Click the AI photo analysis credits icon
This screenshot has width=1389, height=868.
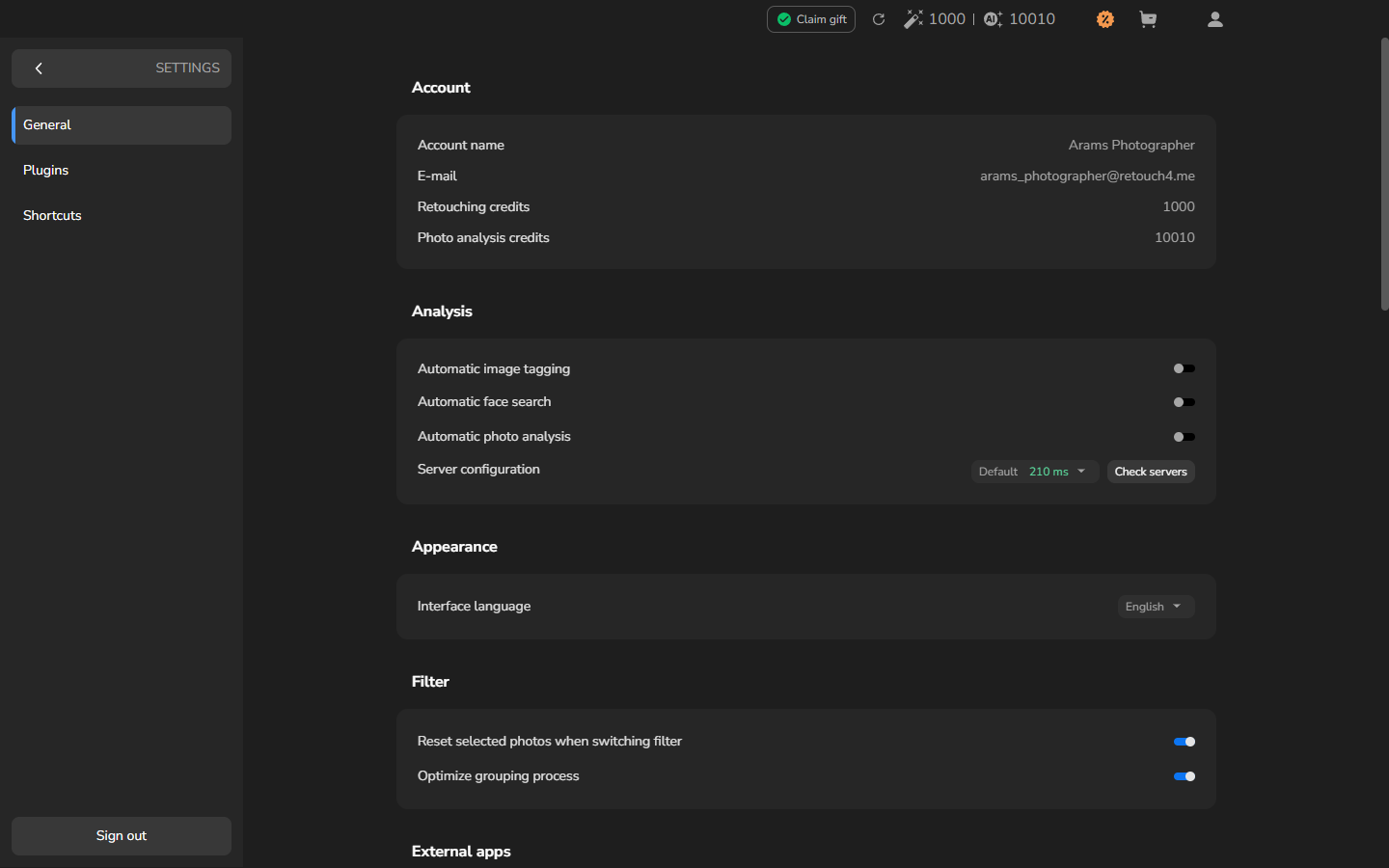(993, 19)
